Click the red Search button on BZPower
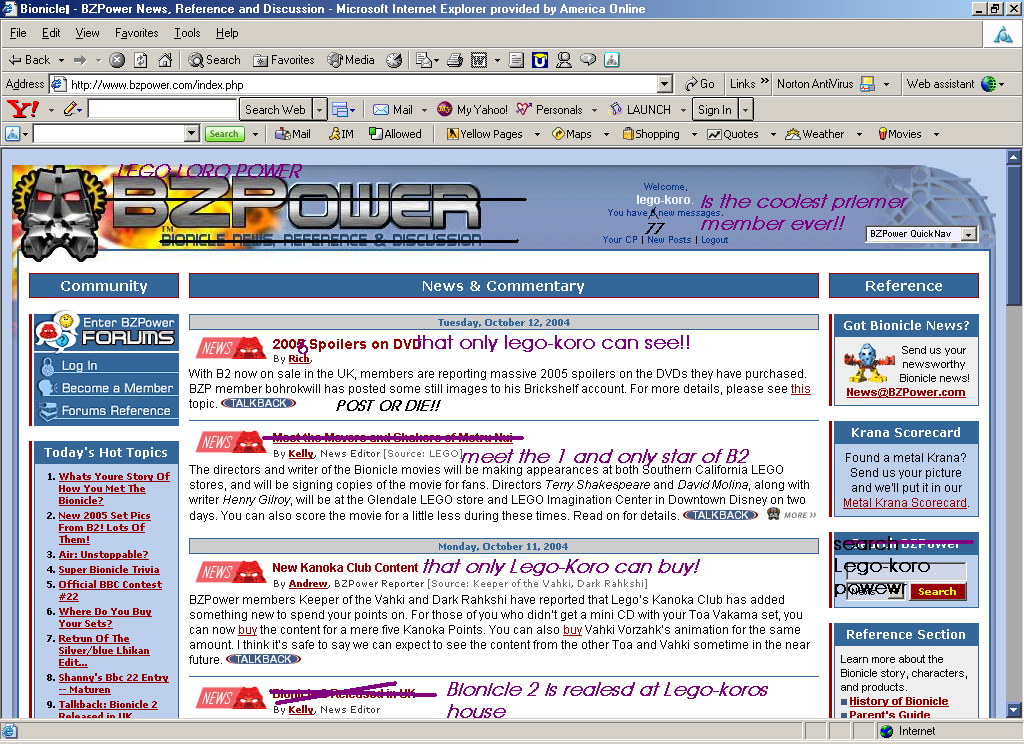Image resolution: width=1024 pixels, height=744 pixels. 937,591
